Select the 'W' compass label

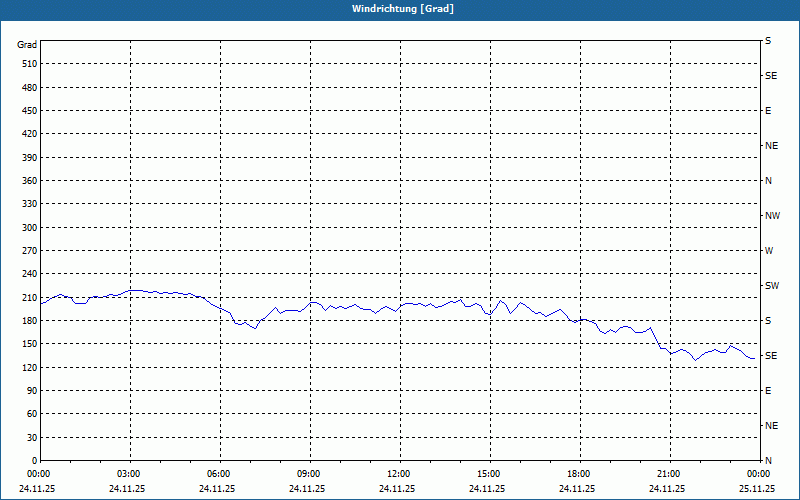pos(769,251)
